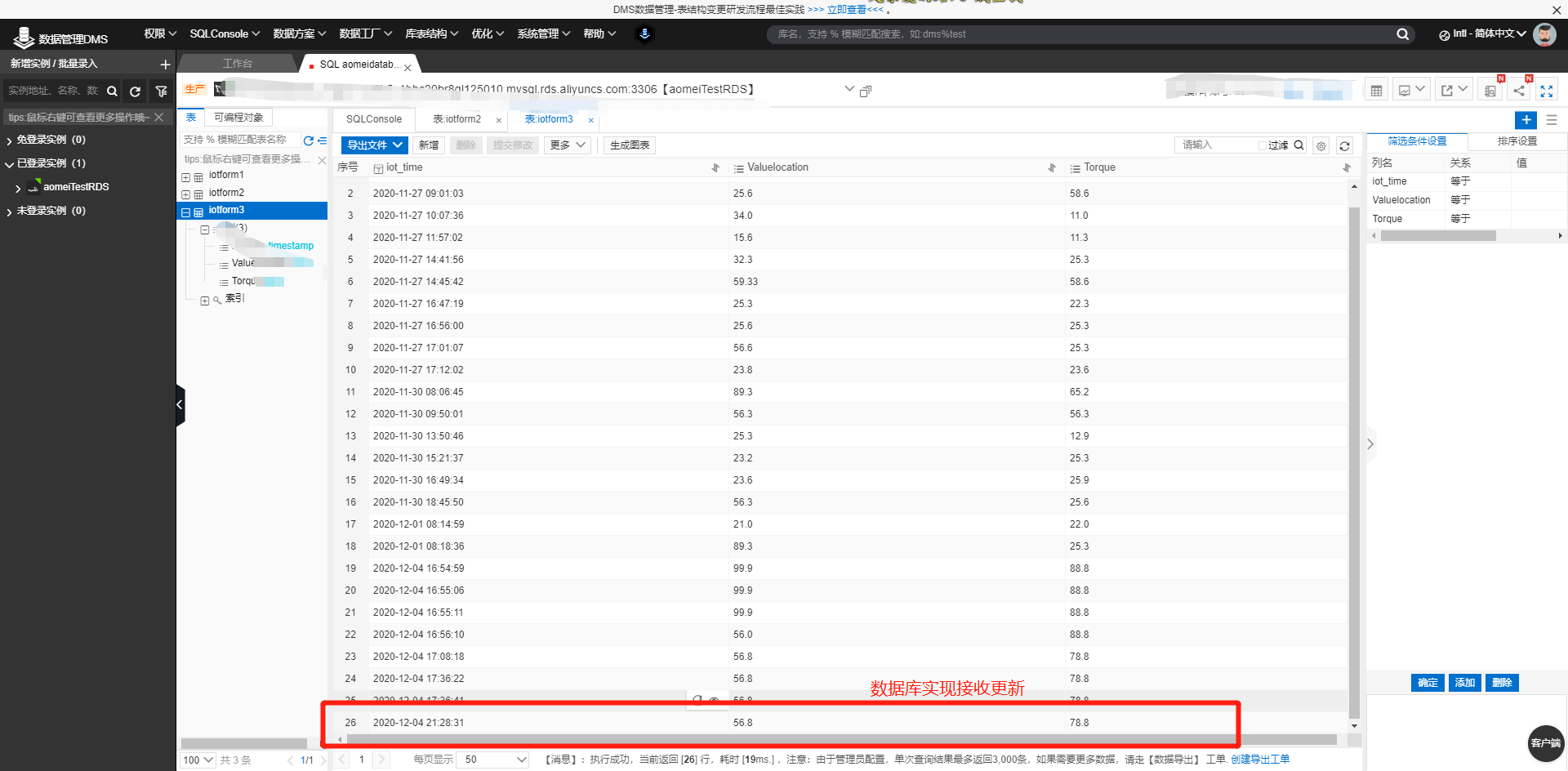Open the 创建导出工单 link
This screenshot has width=1568, height=771.
tap(1260, 760)
